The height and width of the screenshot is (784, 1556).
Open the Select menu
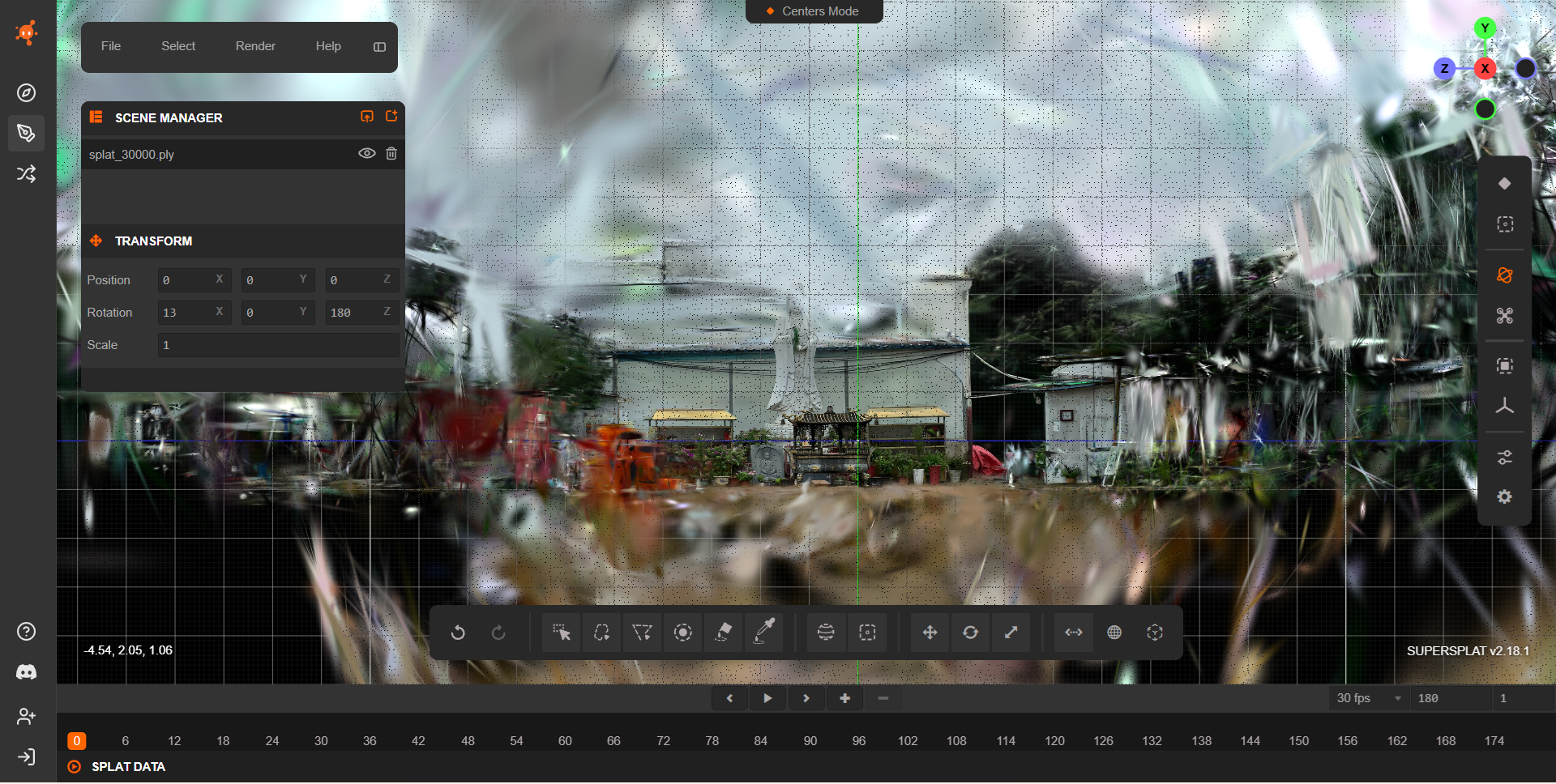[178, 46]
